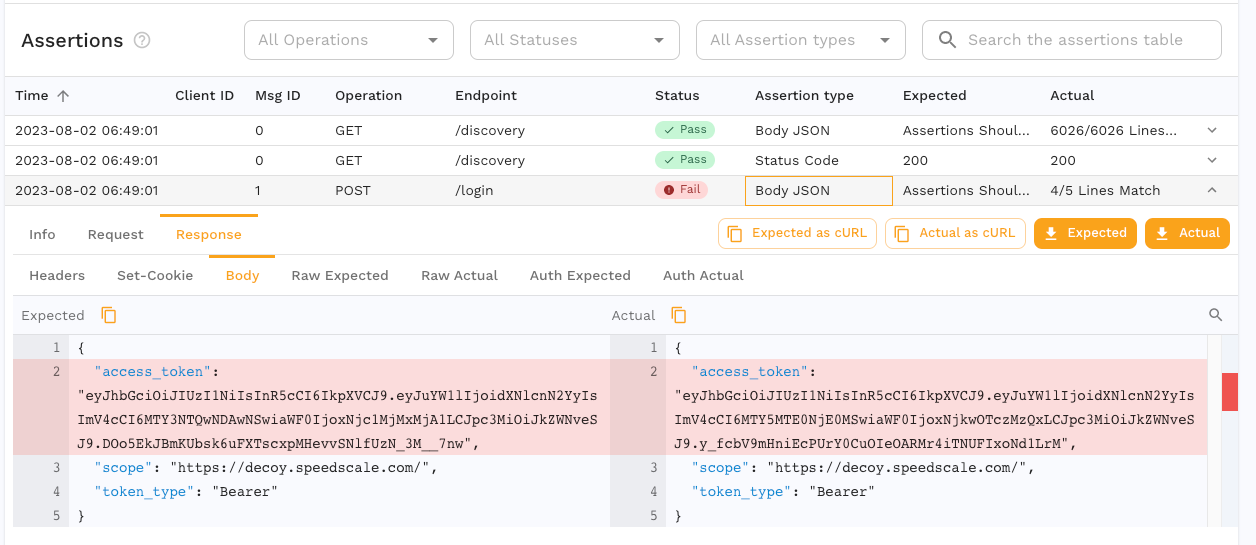The image size is (1256, 545).
Task: Open the search icon in the diff viewer
Action: [x=1216, y=315]
